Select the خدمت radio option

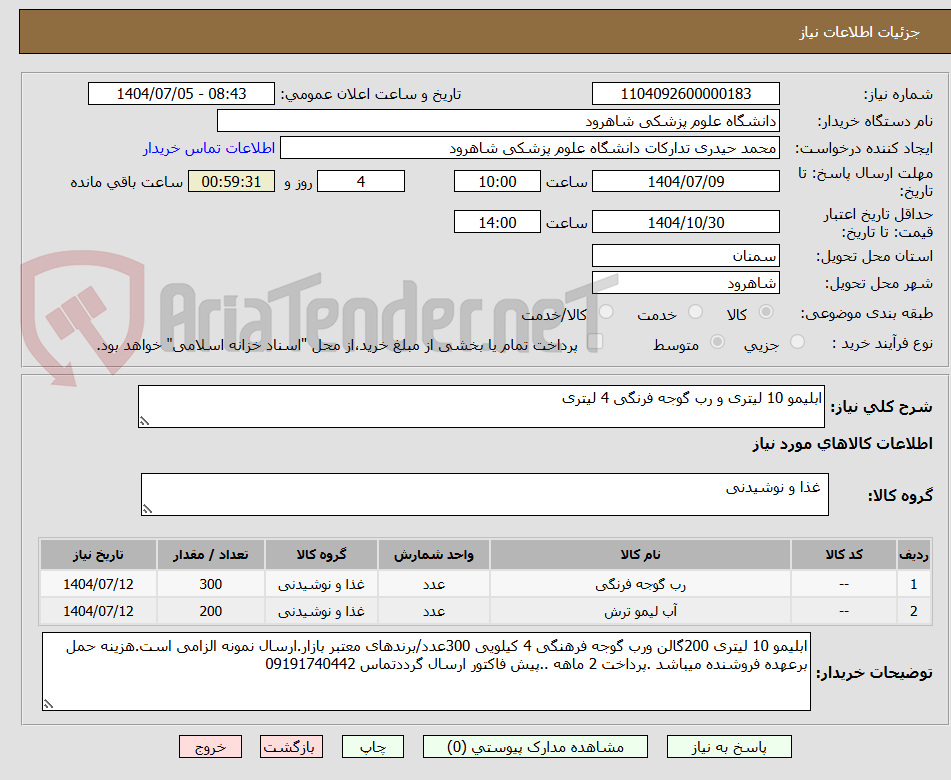695,309
